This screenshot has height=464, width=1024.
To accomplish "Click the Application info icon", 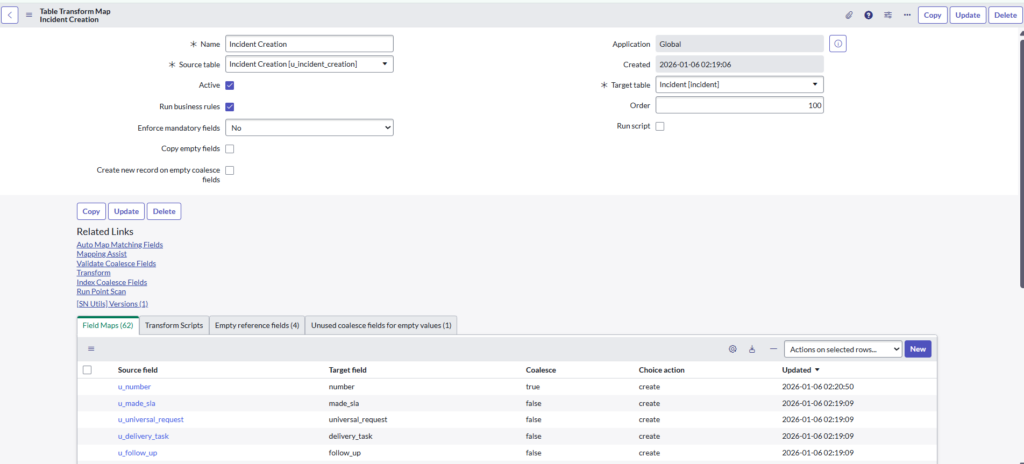I will coord(838,44).
